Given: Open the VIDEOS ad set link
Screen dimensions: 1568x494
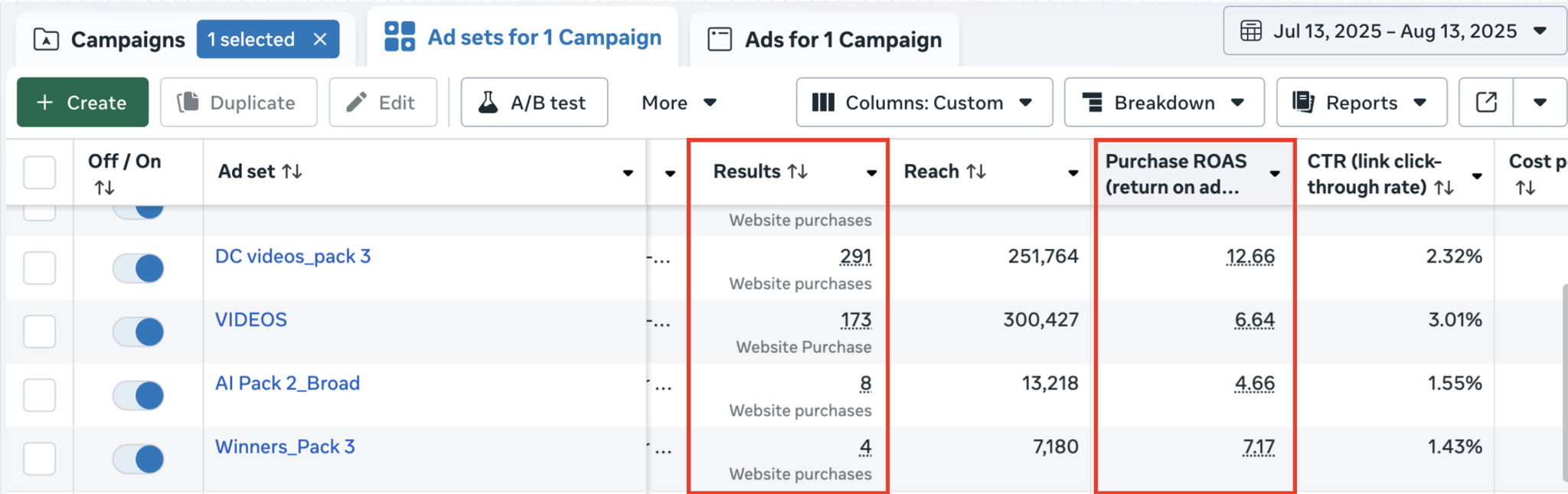Looking at the screenshot, I should click(x=251, y=319).
